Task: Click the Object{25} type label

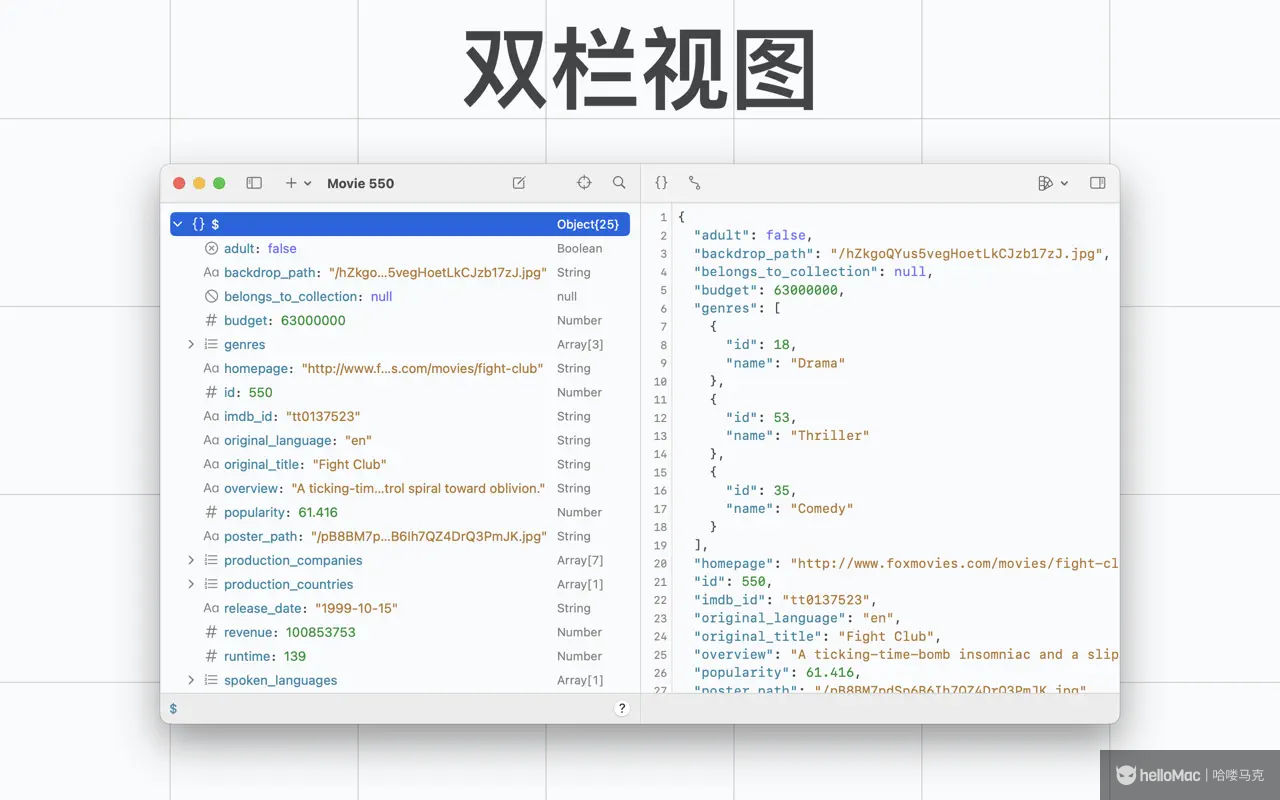Action: (588, 225)
